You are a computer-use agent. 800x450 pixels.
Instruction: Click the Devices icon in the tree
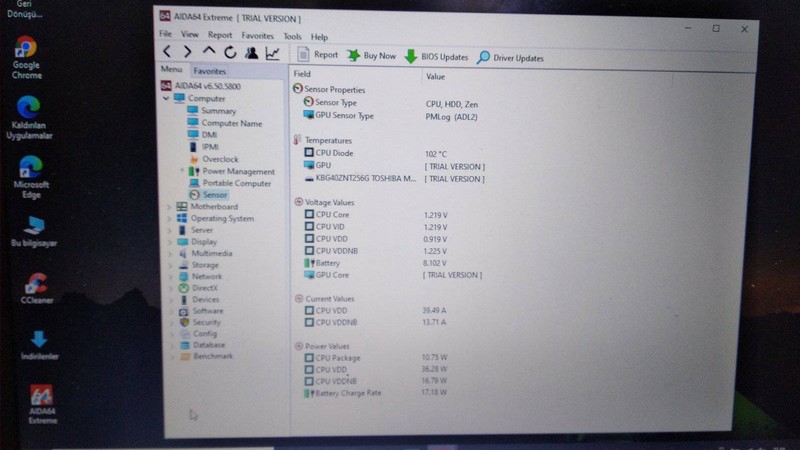coord(184,299)
